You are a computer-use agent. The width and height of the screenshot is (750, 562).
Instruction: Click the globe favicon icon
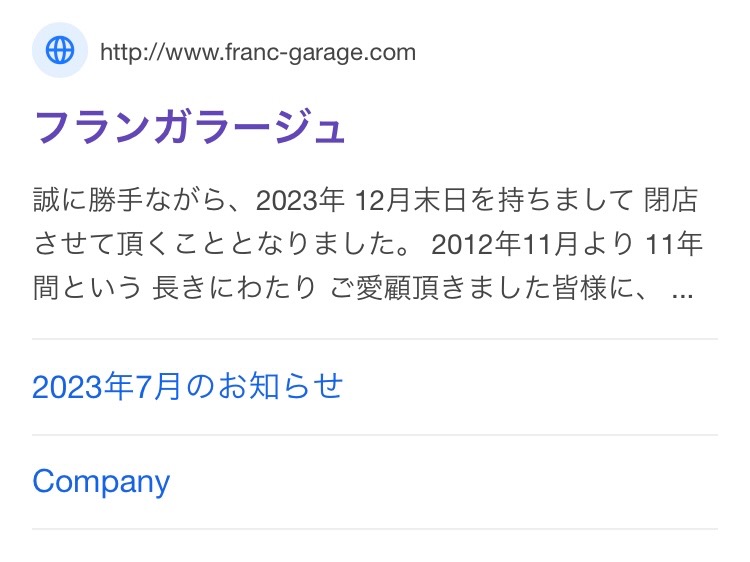pos(60,50)
